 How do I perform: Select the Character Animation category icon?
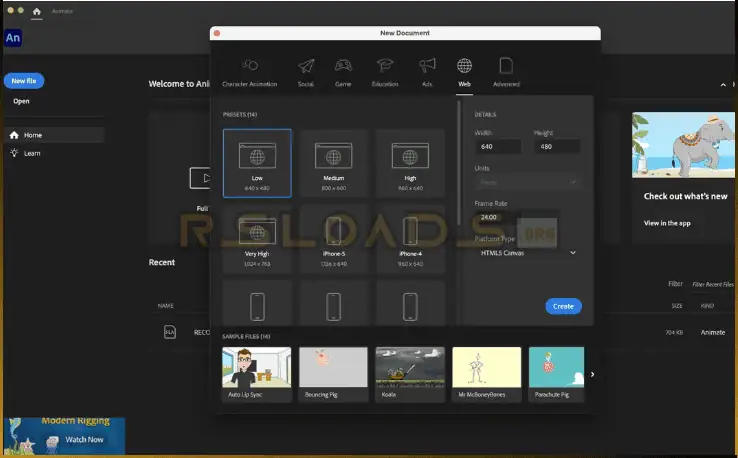(248, 67)
